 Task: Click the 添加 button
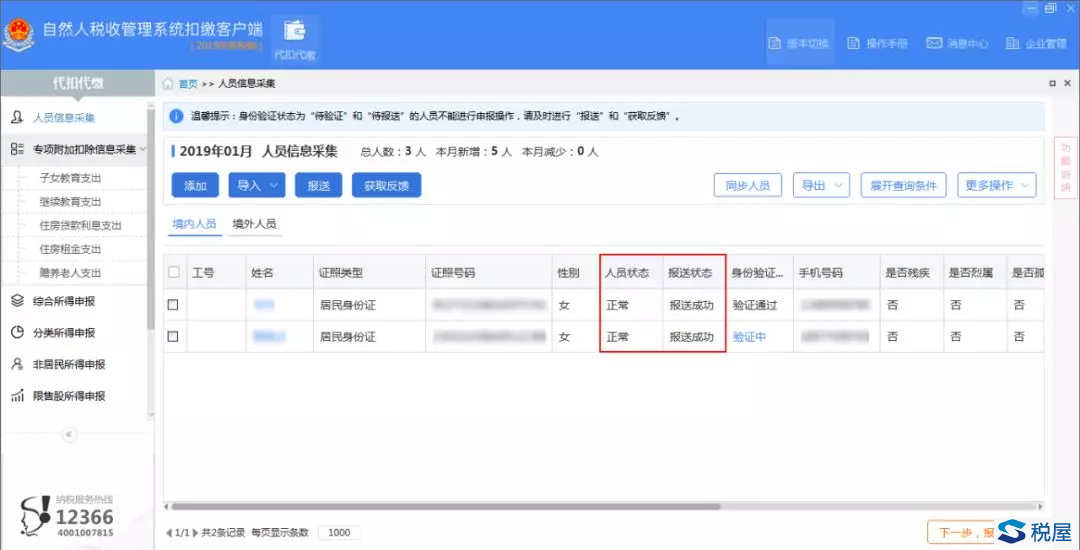(195, 185)
